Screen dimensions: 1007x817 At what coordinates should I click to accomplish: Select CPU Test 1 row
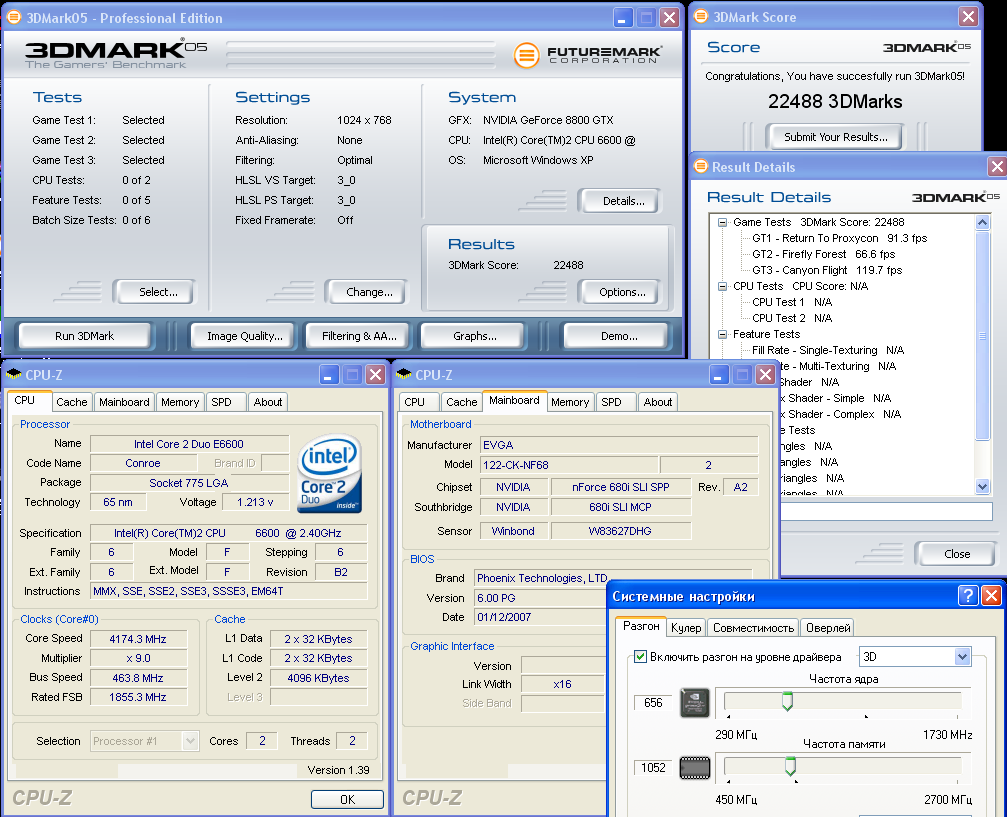coord(792,302)
